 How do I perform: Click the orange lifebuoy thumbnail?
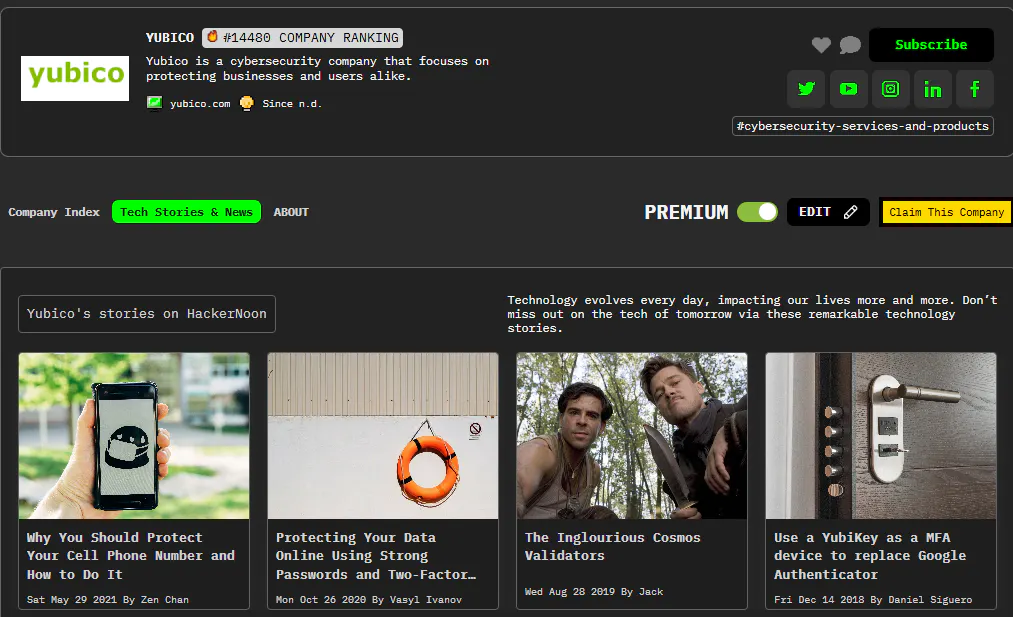pyautogui.click(x=383, y=435)
